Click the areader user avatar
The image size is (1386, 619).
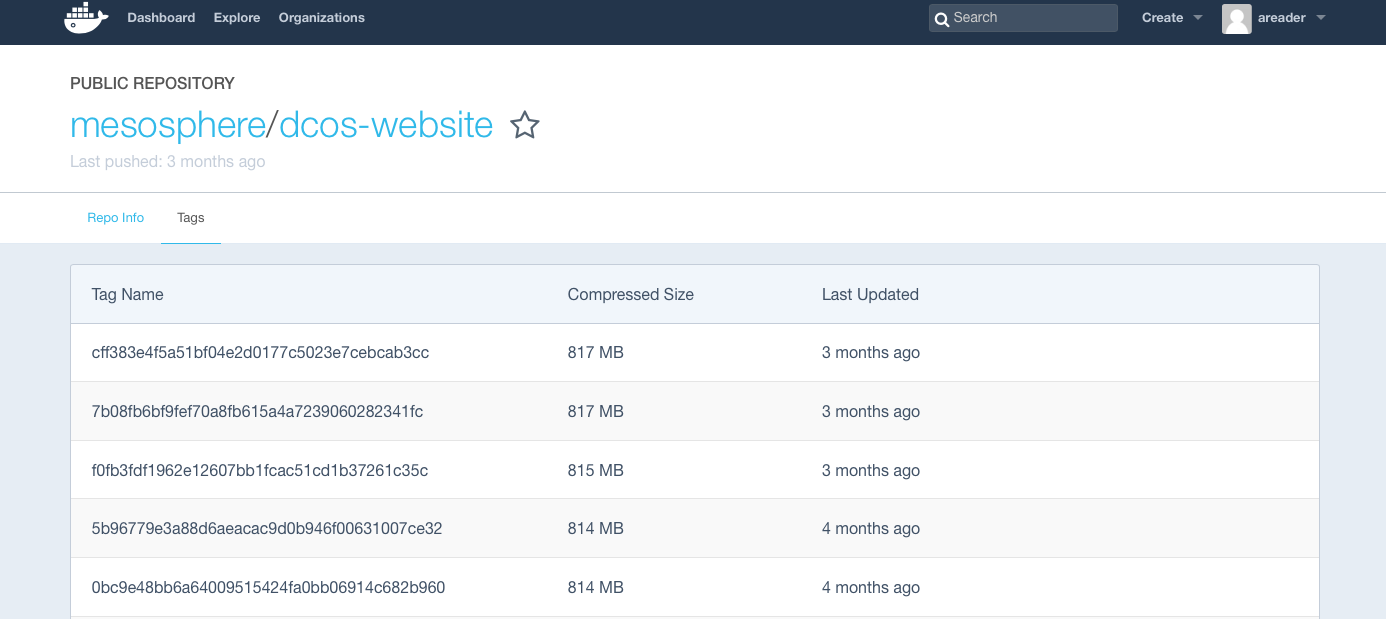[1237, 18]
